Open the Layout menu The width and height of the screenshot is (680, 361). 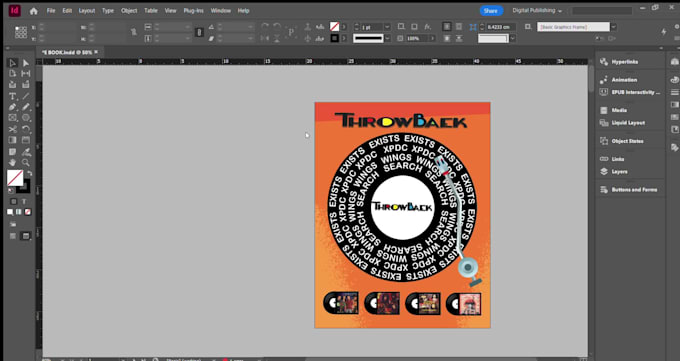pyautogui.click(x=87, y=10)
